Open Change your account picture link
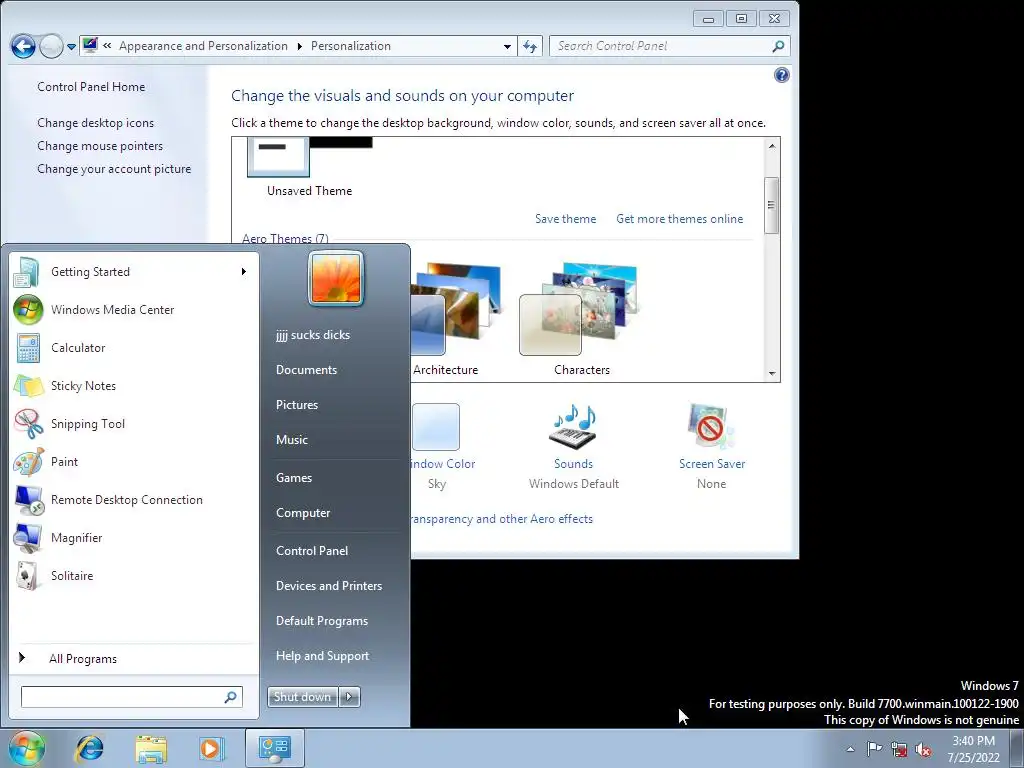Viewport: 1024px width, 768px height. (x=114, y=169)
